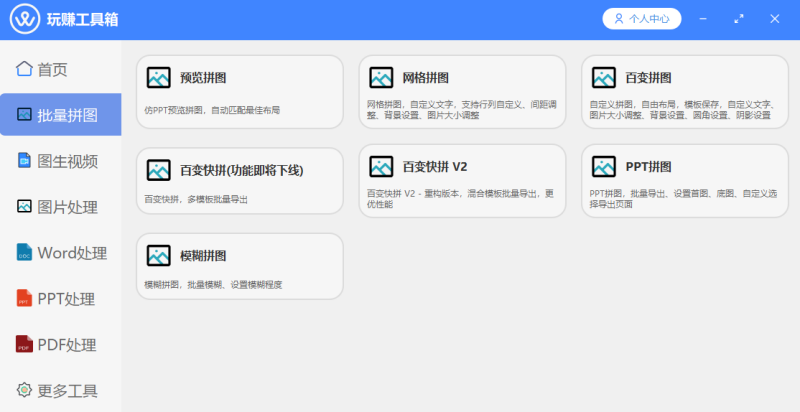The width and height of the screenshot is (800, 412).
Task: Select the 批量拼图 sidebar tab
Action: [x=61, y=115]
